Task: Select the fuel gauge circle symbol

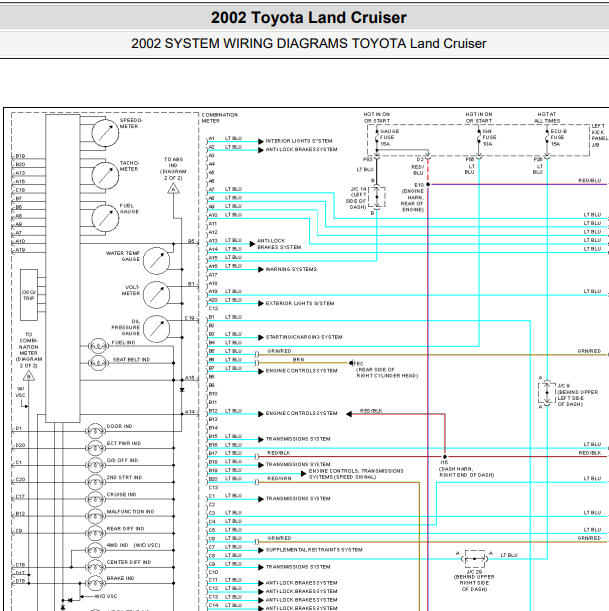Action: [x=105, y=218]
